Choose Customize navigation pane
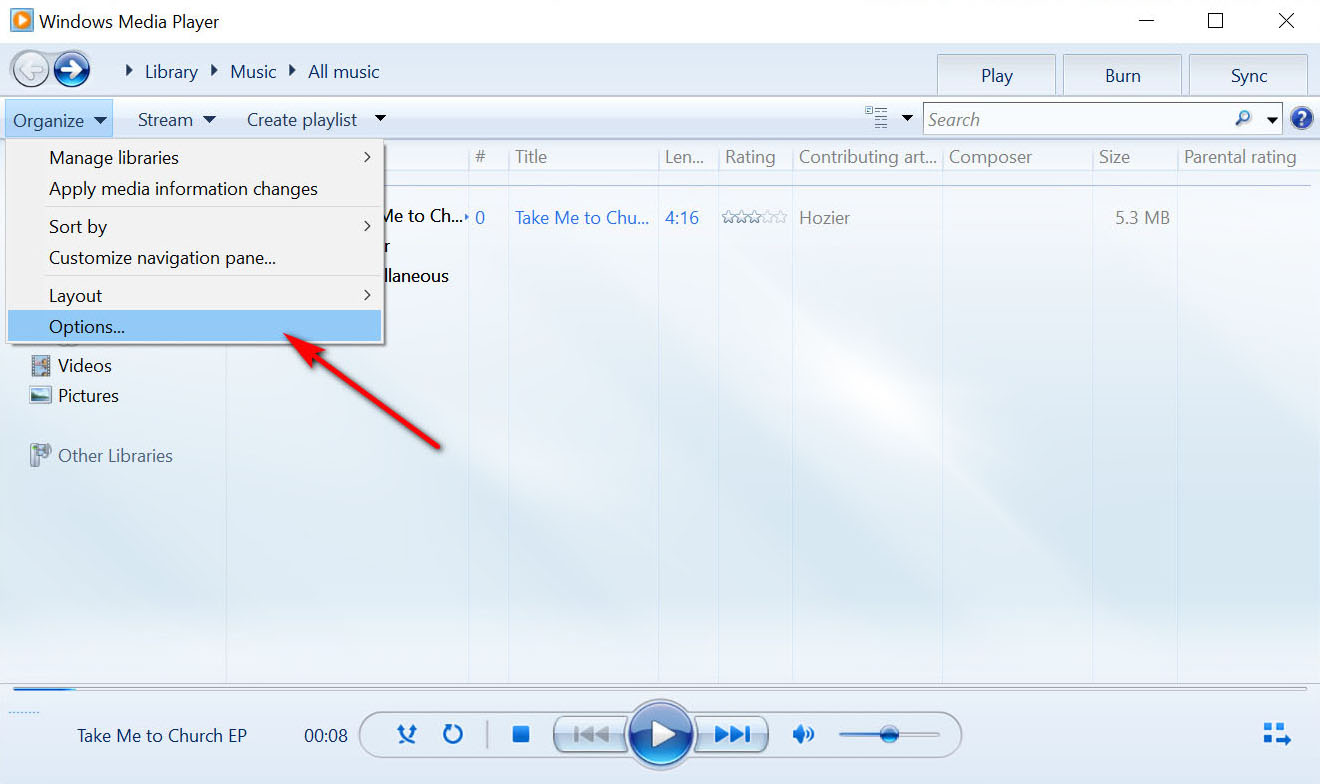The height and width of the screenshot is (784, 1320). tap(195, 257)
